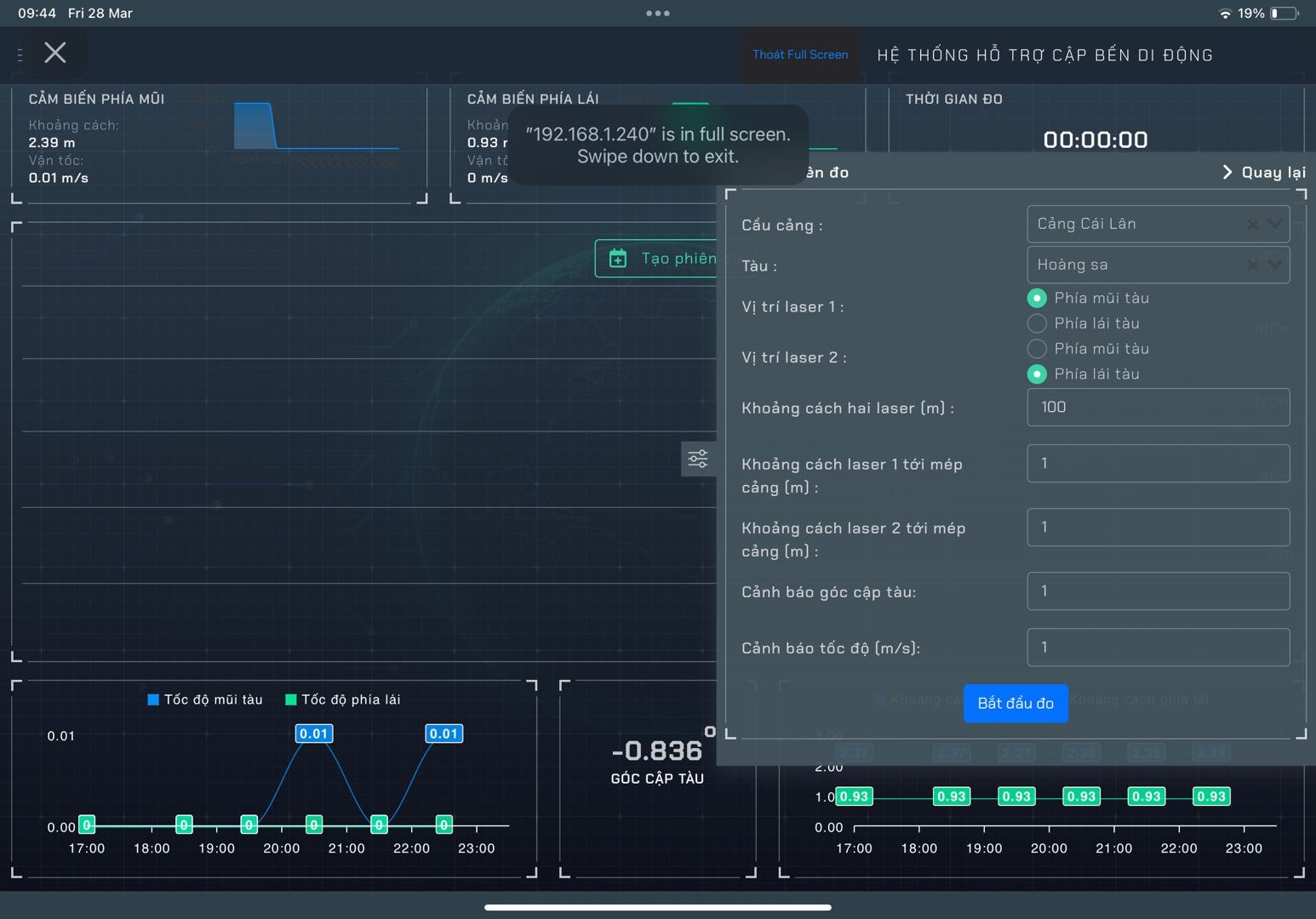This screenshot has width=1316, height=919.
Task: Tap the three-dots multitasking icon at top
Action: (657, 13)
